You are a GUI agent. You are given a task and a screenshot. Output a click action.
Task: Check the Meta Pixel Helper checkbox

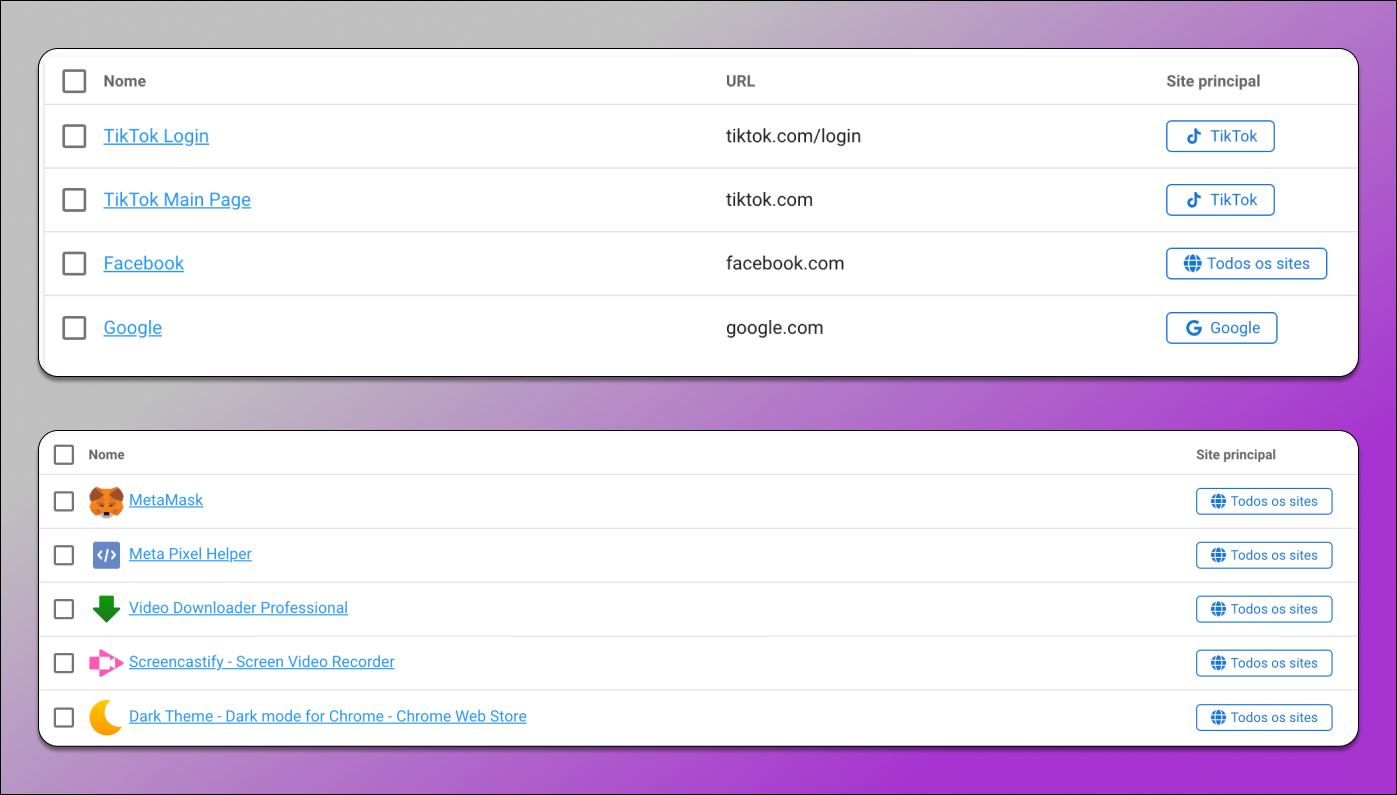tap(64, 555)
